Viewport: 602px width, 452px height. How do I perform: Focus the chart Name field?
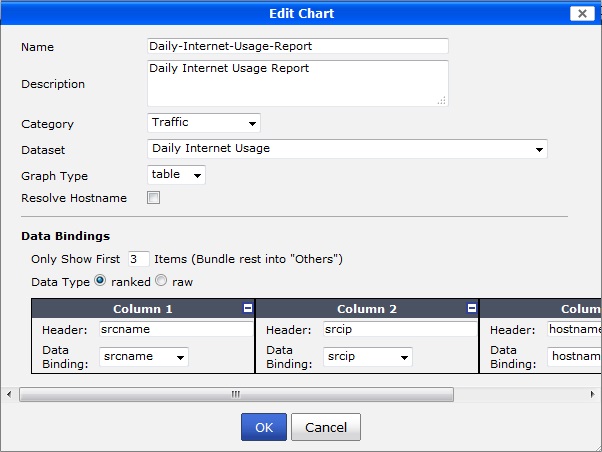tap(298, 46)
